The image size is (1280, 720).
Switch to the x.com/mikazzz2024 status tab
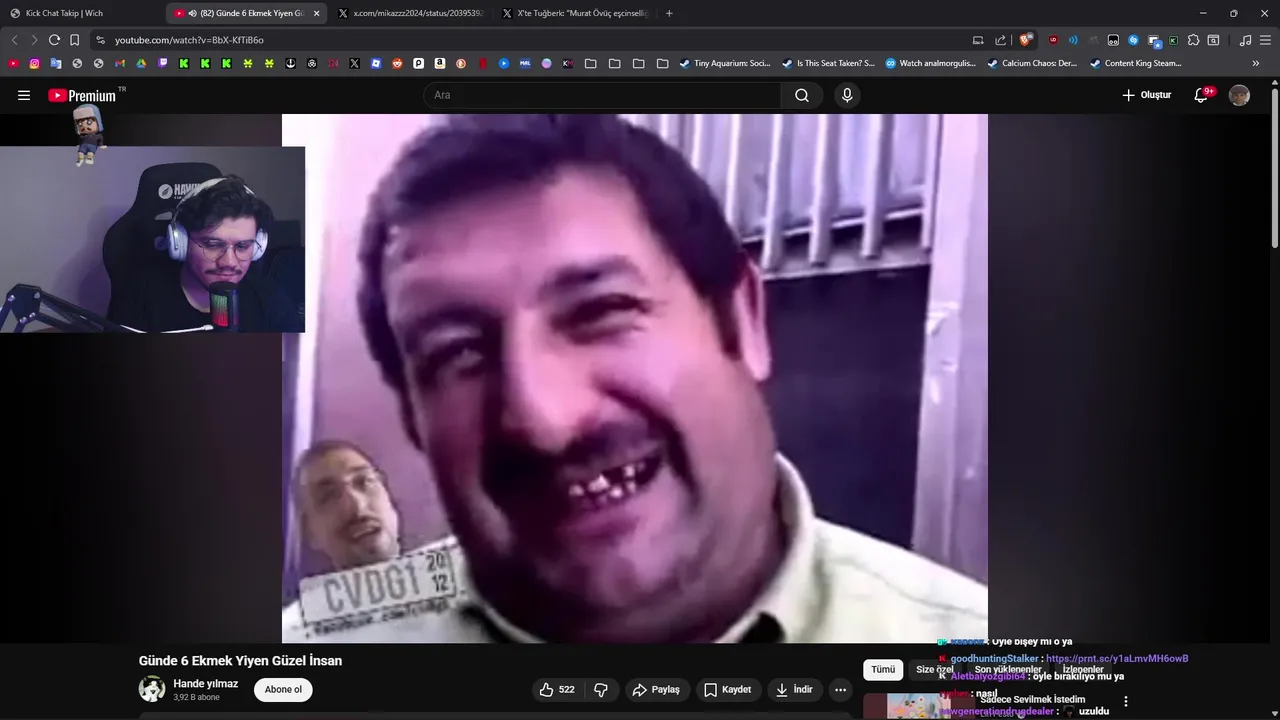(x=411, y=13)
